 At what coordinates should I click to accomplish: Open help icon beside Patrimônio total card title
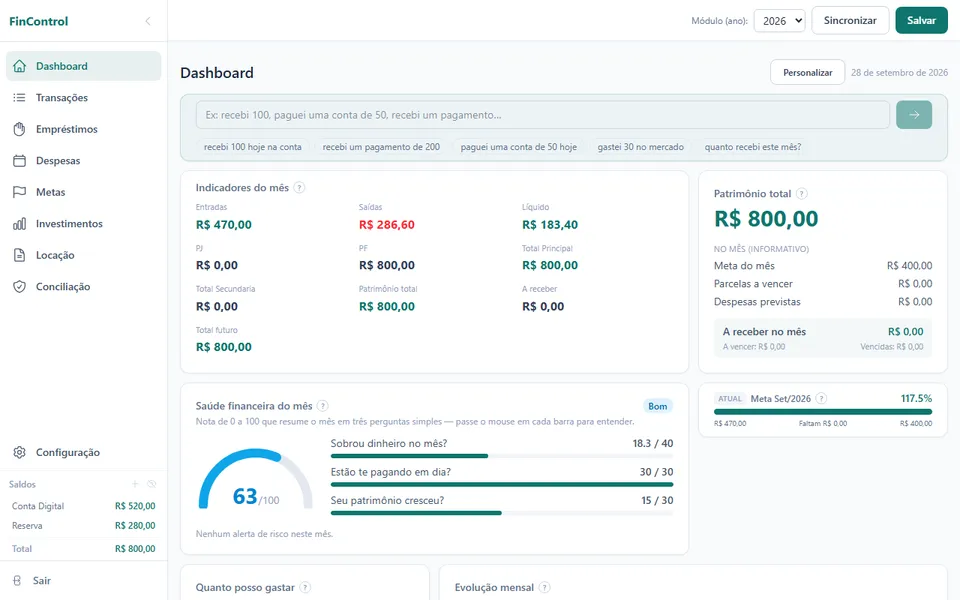[x=801, y=193]
